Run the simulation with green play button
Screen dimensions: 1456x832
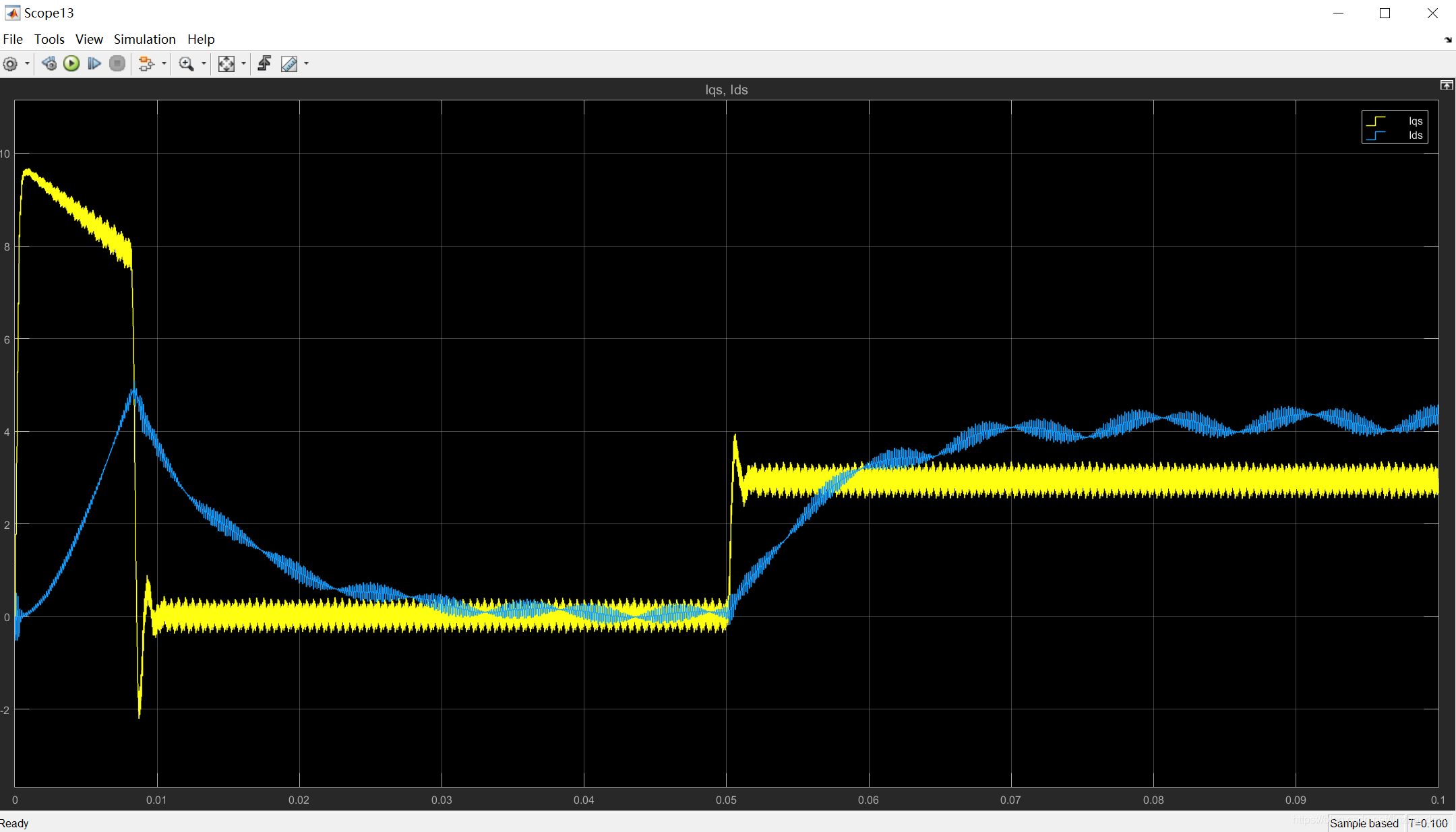[x=71, y=64]
